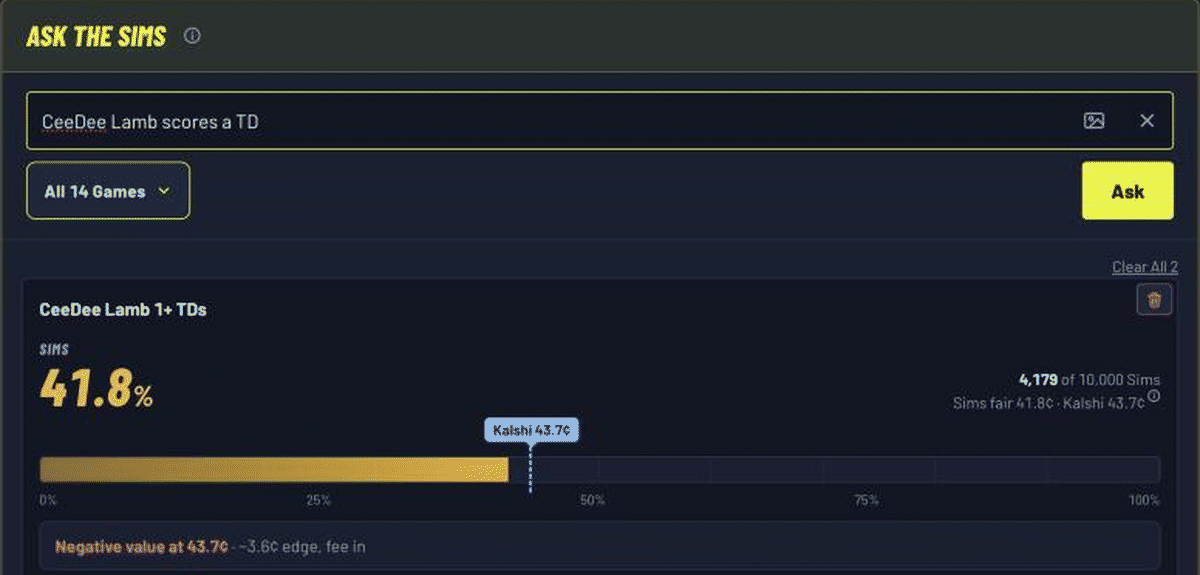The image size is (1200, 575).
Task: Click the Clear All 2 link
Action: [1143, 267]
